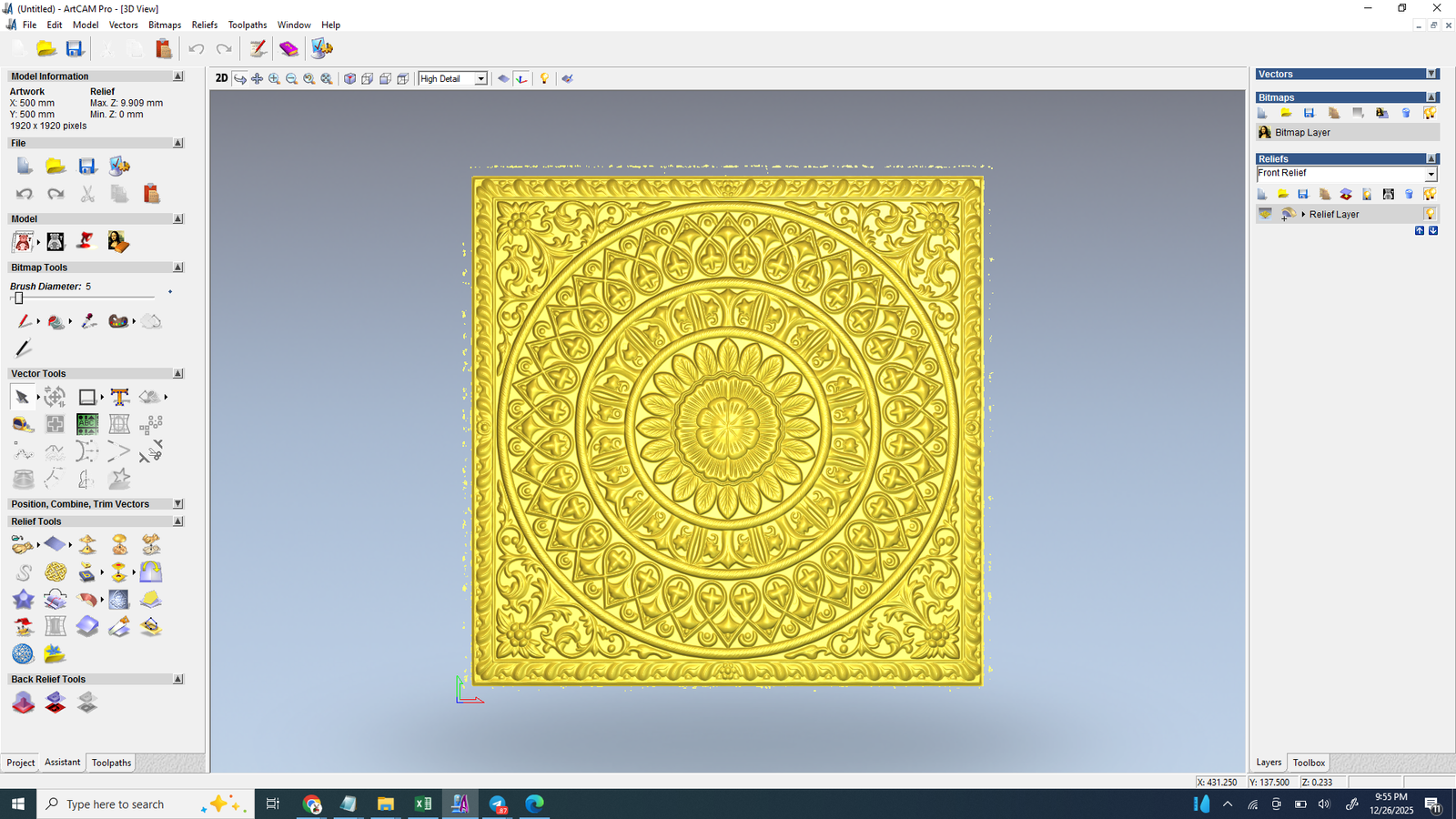Open the Texture Relief weave tool
This screenshot has height=819, width=1456.
tap(55, 571)
